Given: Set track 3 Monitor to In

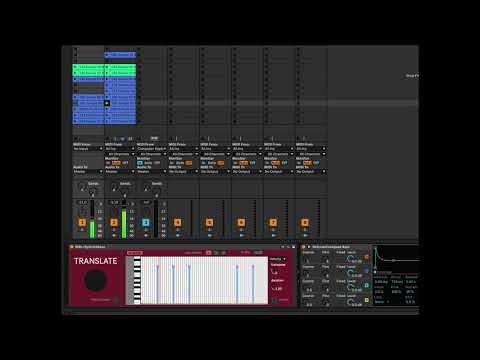Looking at the screenshot, I should (140, 163).
